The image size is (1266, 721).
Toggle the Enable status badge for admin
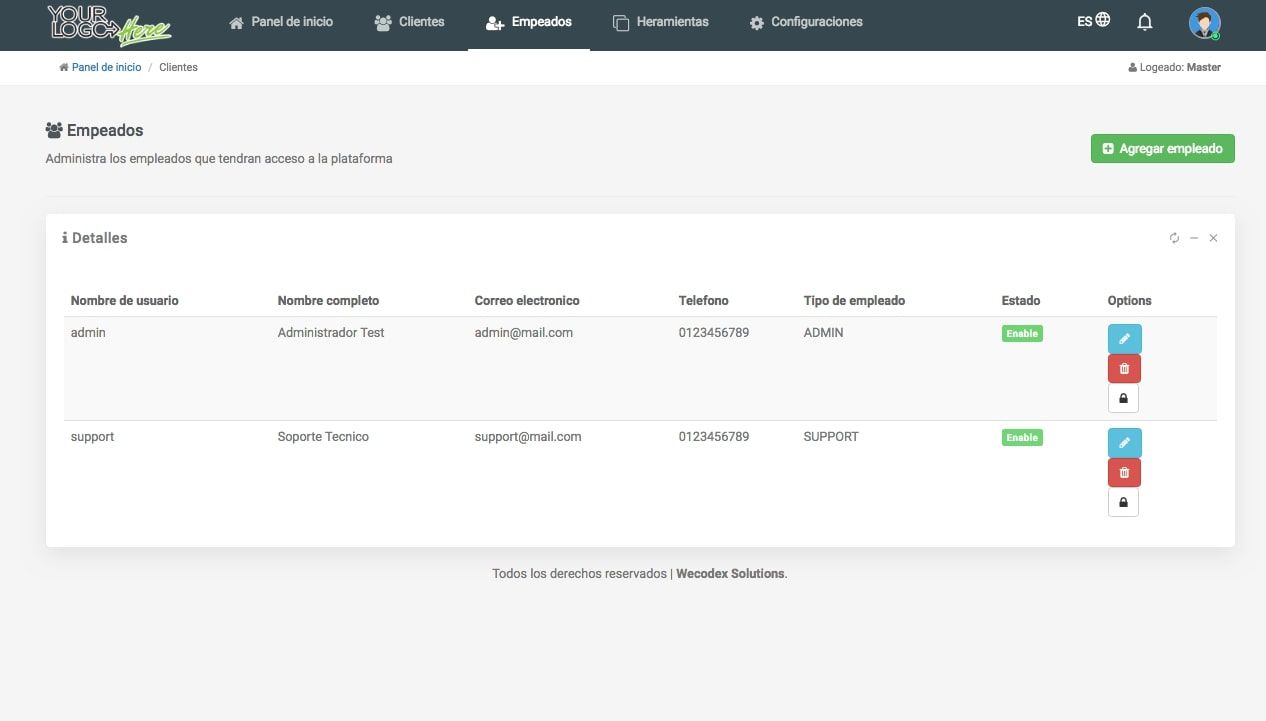[1022, 334]
